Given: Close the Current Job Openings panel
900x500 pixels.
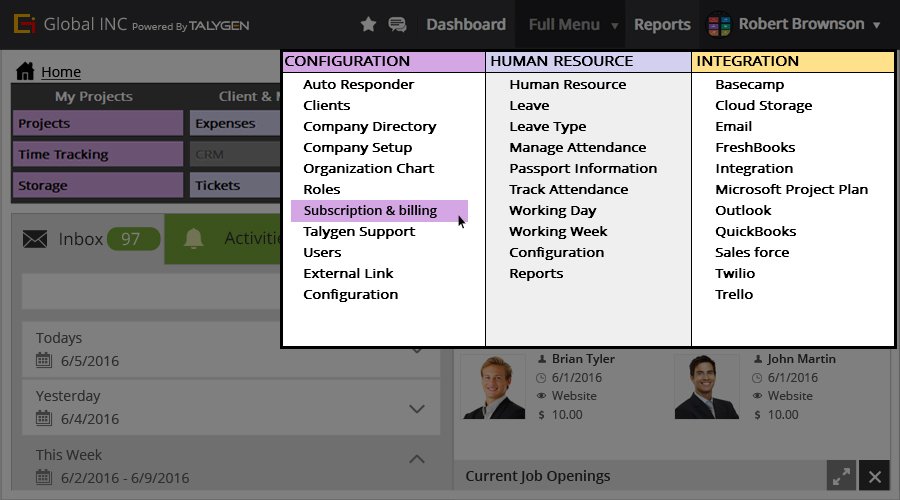Looking at the screenshot, I should (x=875, y=476).
